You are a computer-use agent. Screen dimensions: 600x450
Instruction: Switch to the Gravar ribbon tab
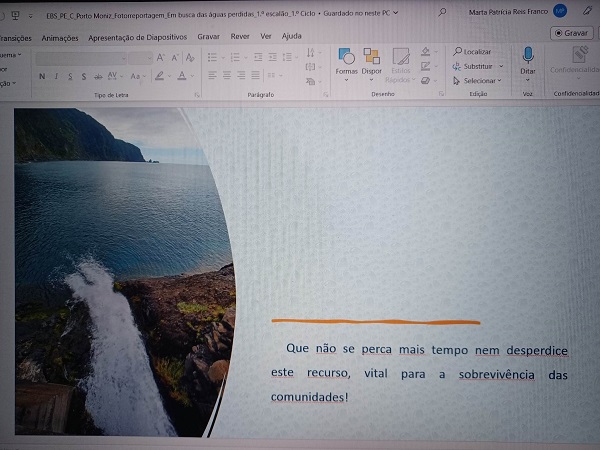pyautogui.click(x=209, y=36)
